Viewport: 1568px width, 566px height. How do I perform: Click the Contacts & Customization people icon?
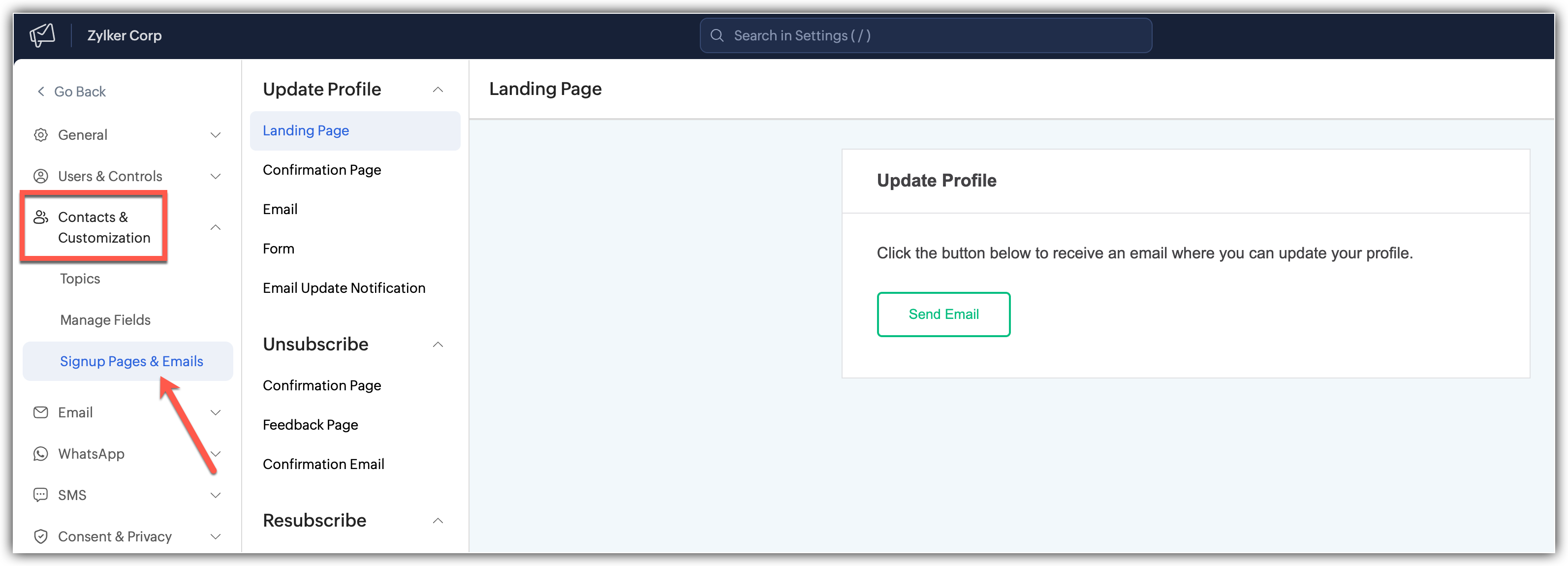point(41,217)
